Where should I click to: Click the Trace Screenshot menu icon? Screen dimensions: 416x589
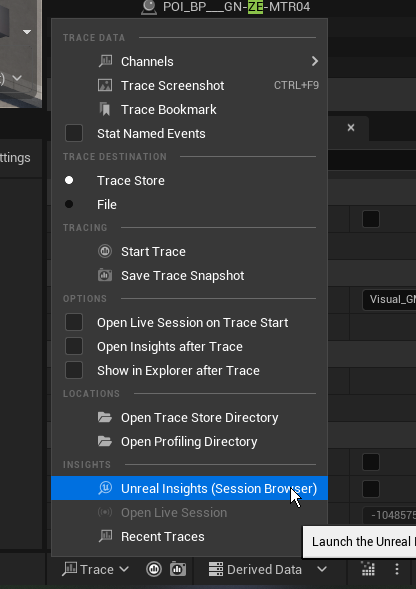coord(105,85)
